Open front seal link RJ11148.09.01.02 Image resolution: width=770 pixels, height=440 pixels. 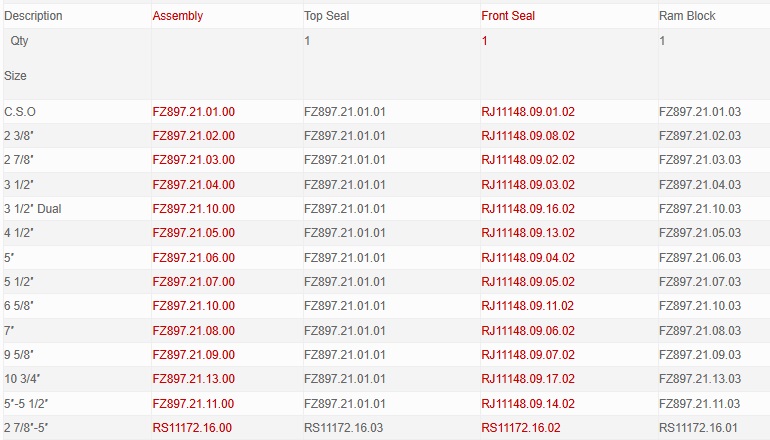(x=528, y=111)
